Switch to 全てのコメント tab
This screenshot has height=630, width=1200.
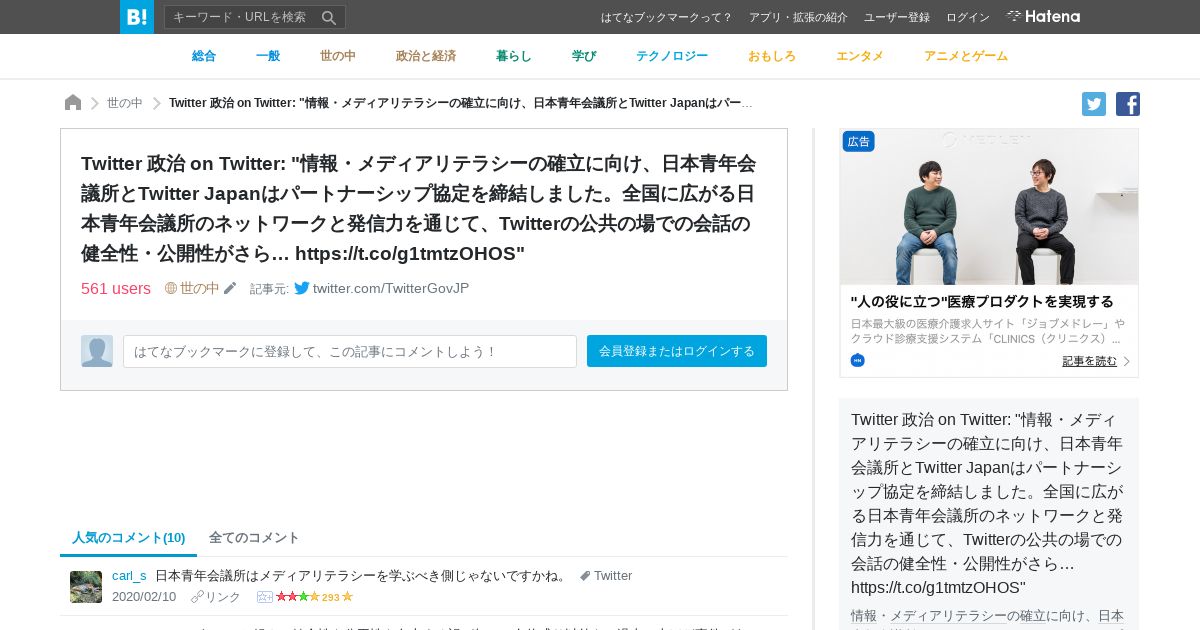tap(254, 538)
